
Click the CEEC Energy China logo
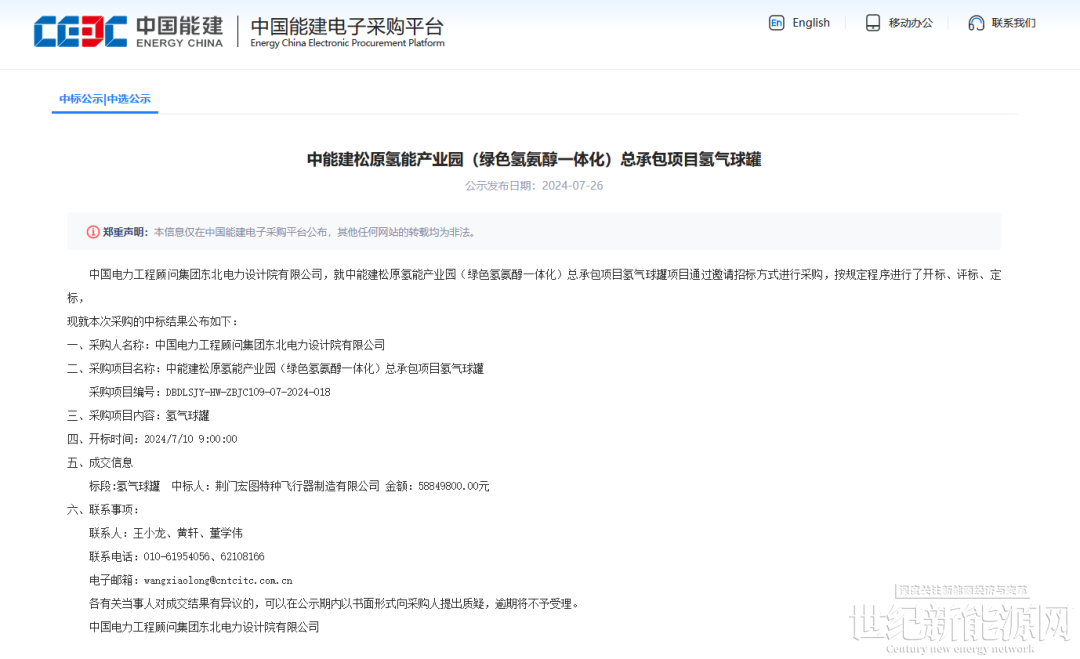(x=128, y=32)
